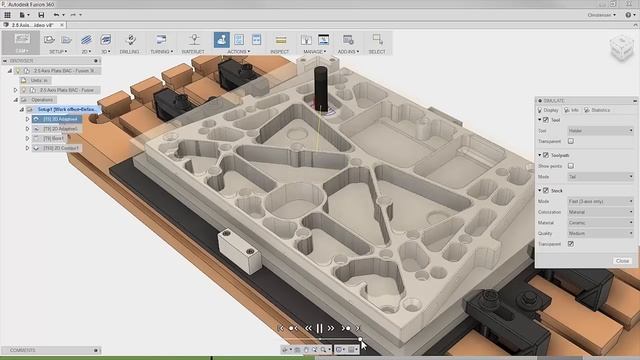Select the Waterjet tool icon

[x=194, y=40]
